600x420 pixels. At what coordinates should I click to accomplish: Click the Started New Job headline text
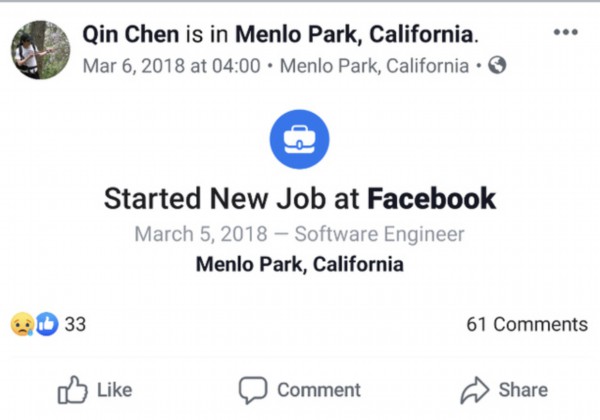coord(232,198)
